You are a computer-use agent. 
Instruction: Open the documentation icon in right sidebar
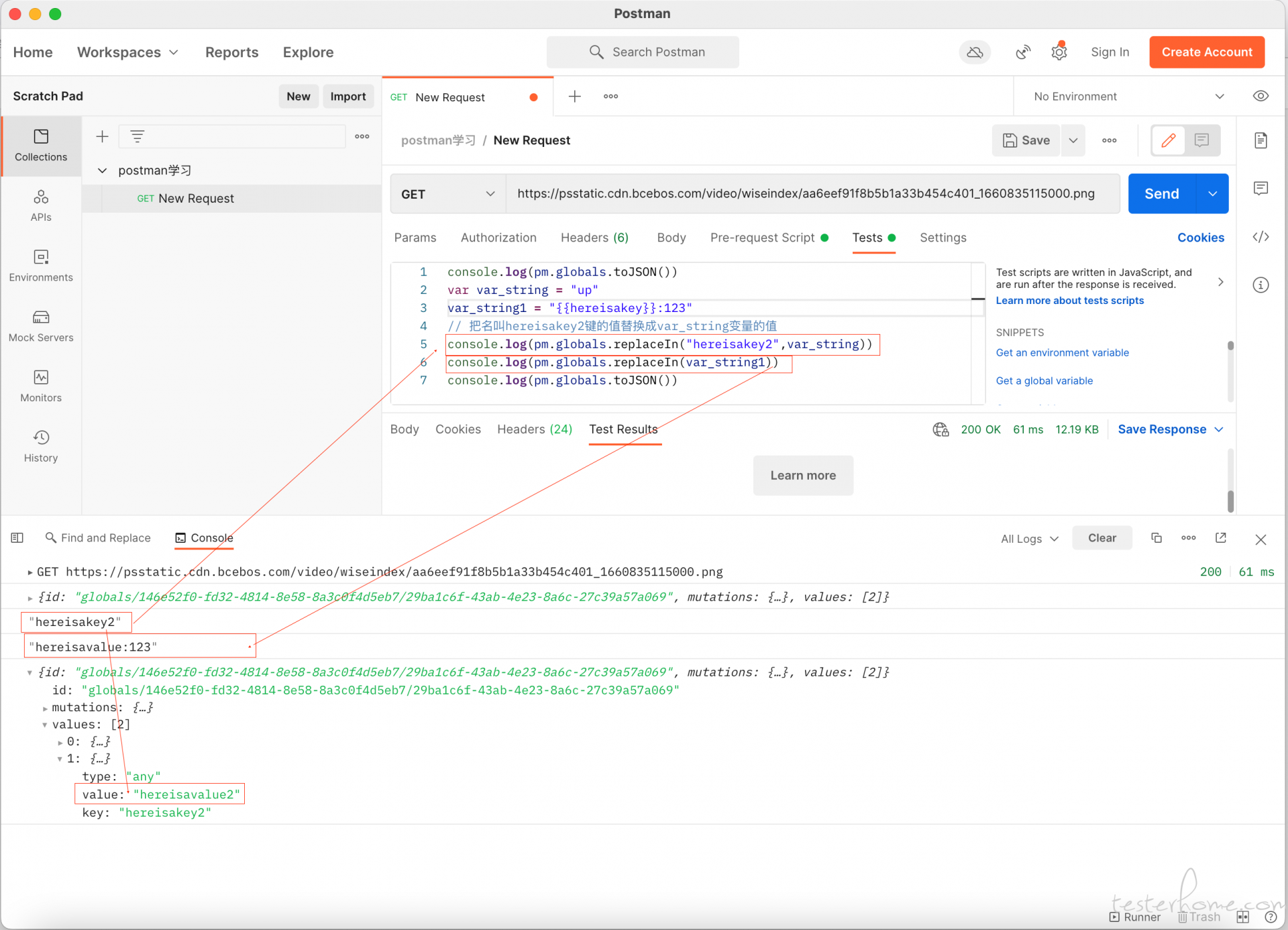pyautogui.click(x=1260, y=140)
